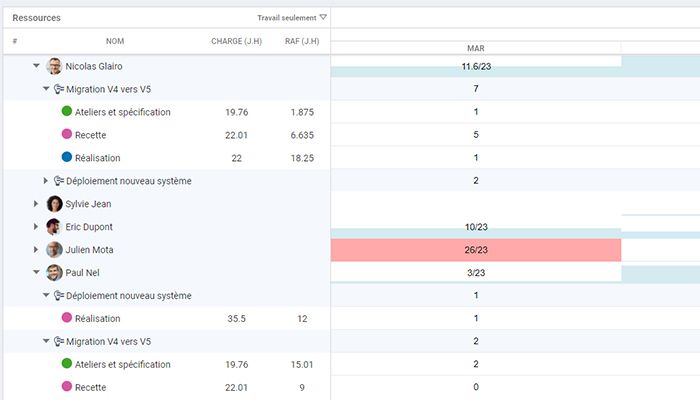Viewport: 700px width, 400px height.
Task: Expand the Sylvie Jean resource row
Action: [37, 204]
